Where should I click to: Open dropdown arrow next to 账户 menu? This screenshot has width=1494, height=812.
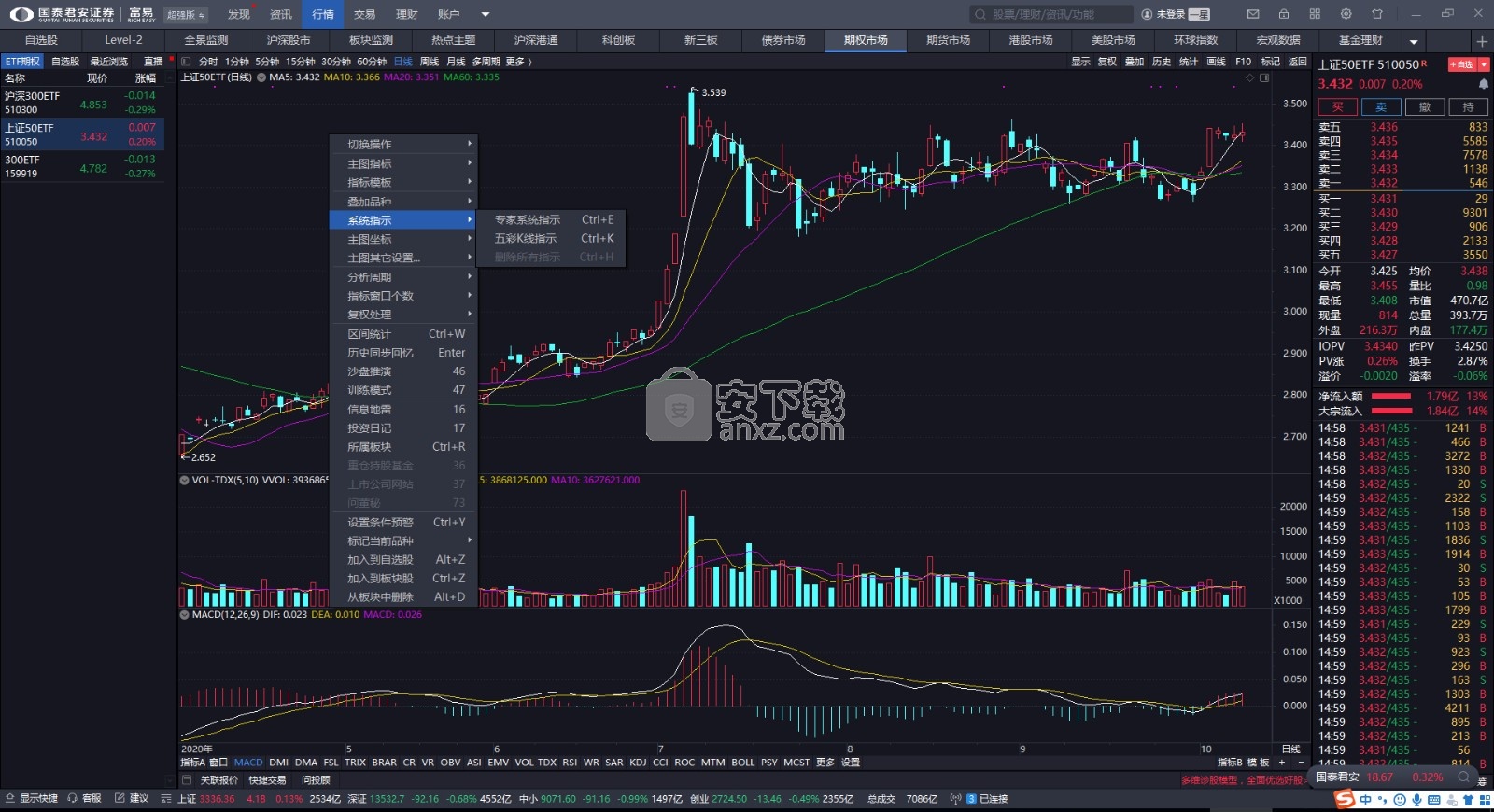[x=486, y=14]
